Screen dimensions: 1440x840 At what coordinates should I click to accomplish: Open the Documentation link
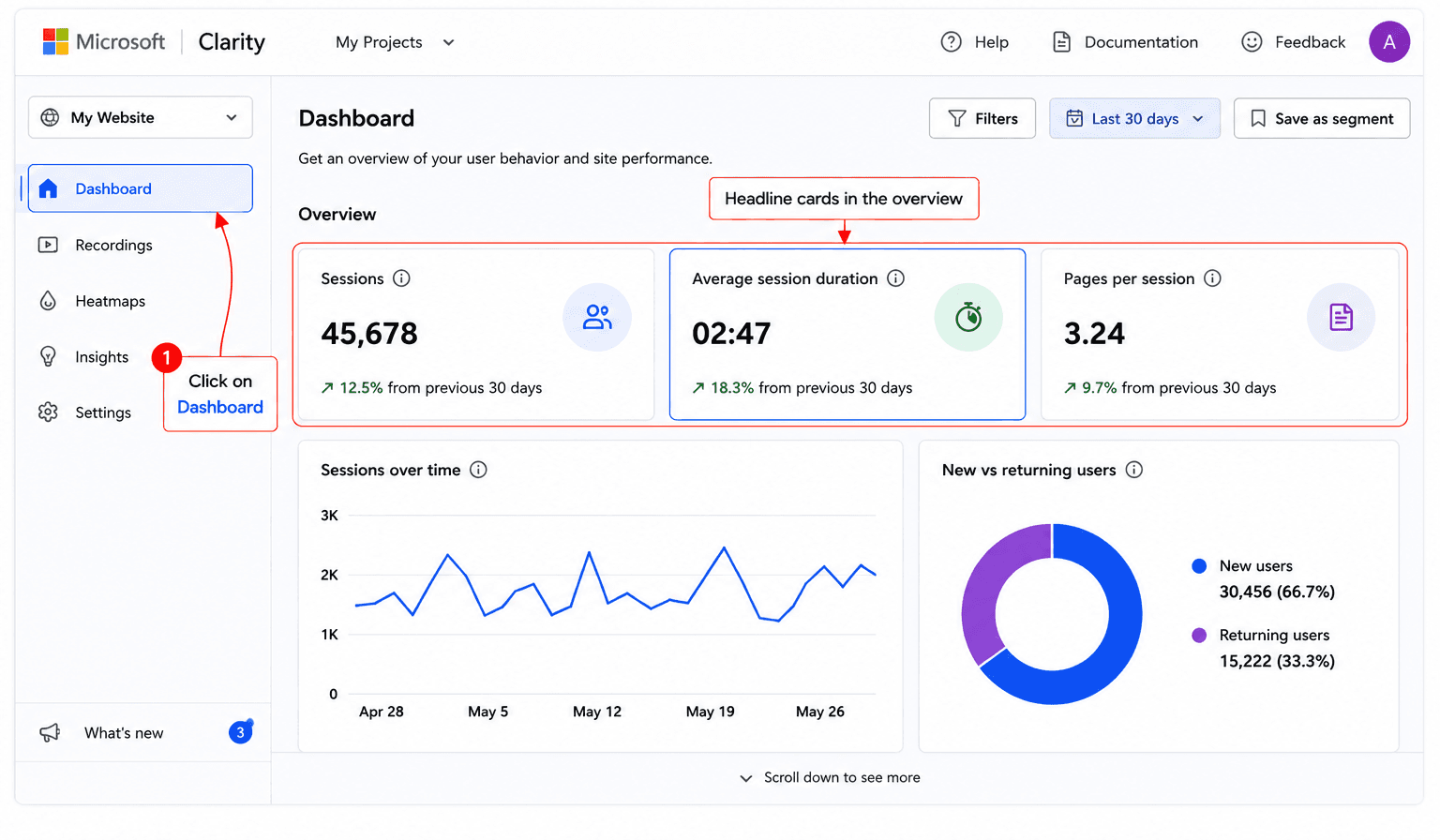[1125, 42]
